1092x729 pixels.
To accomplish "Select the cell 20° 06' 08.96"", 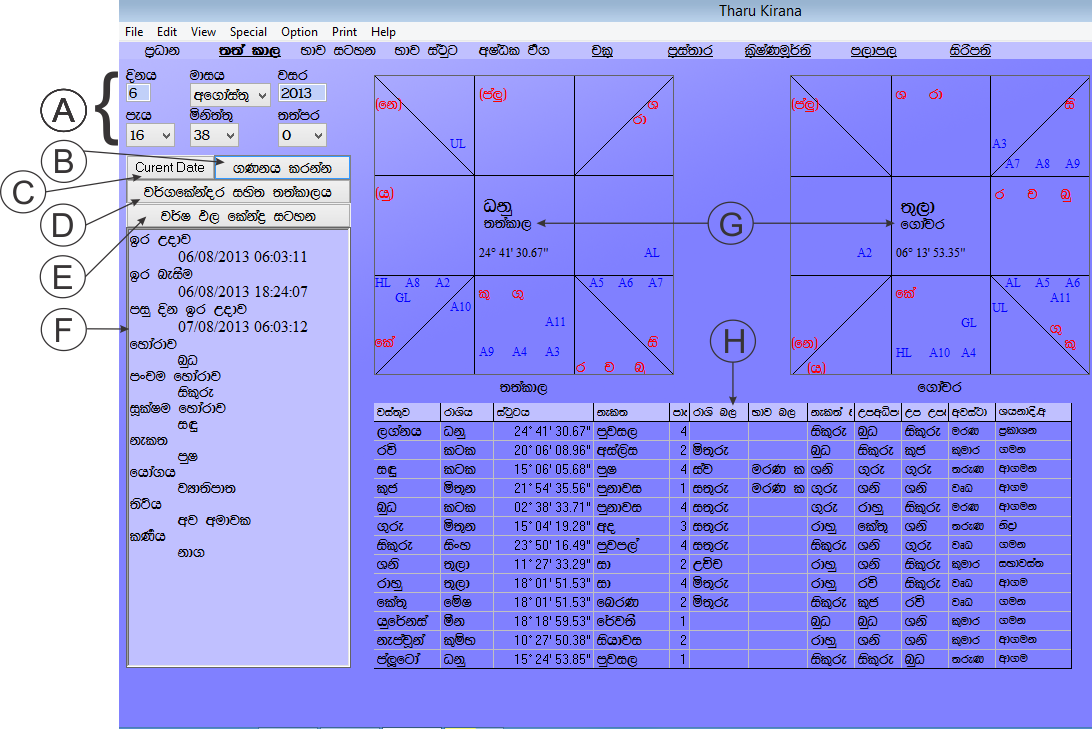I will 543,450.
